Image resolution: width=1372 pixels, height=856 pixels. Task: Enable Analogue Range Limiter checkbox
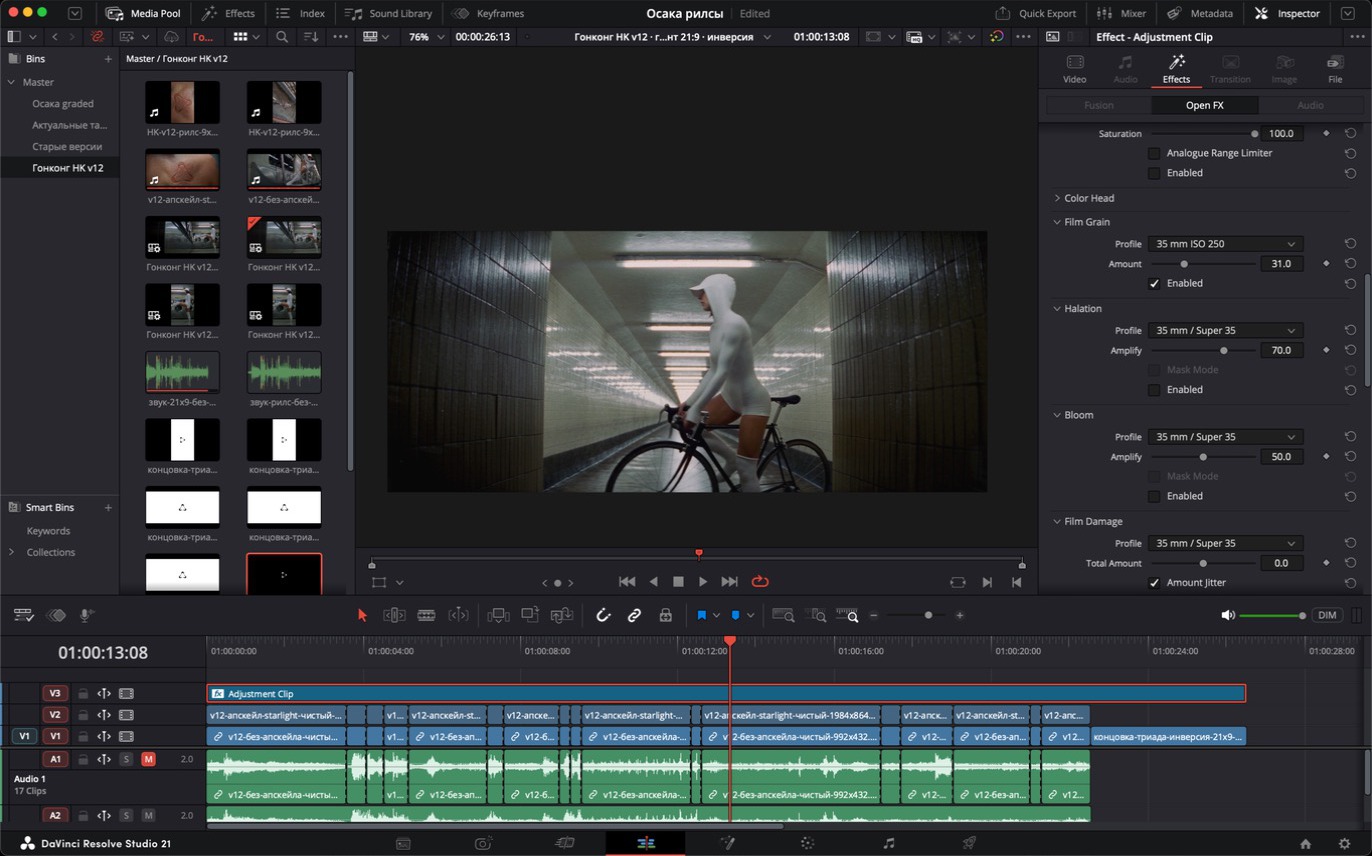(x=1154, y=153)
